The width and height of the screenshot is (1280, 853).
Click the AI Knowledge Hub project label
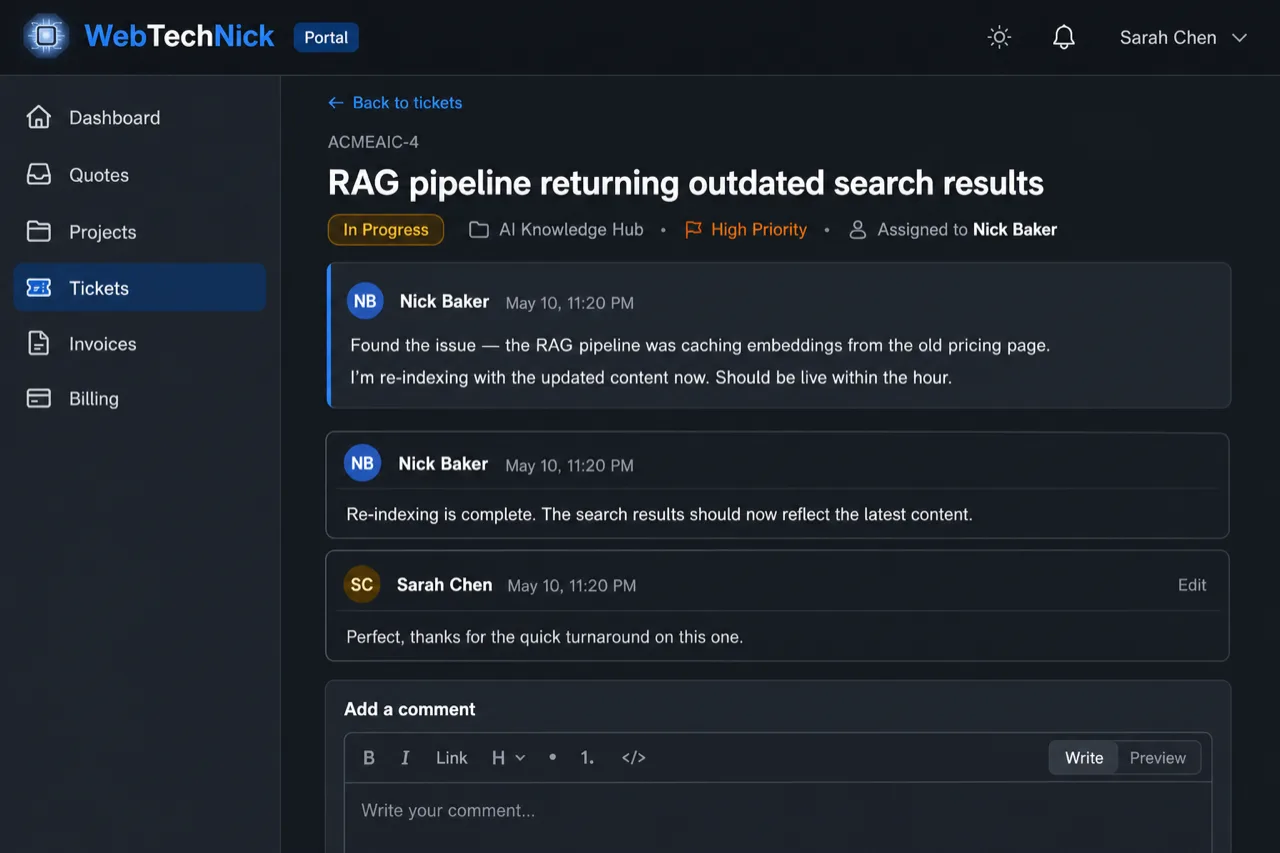point(571,230)
